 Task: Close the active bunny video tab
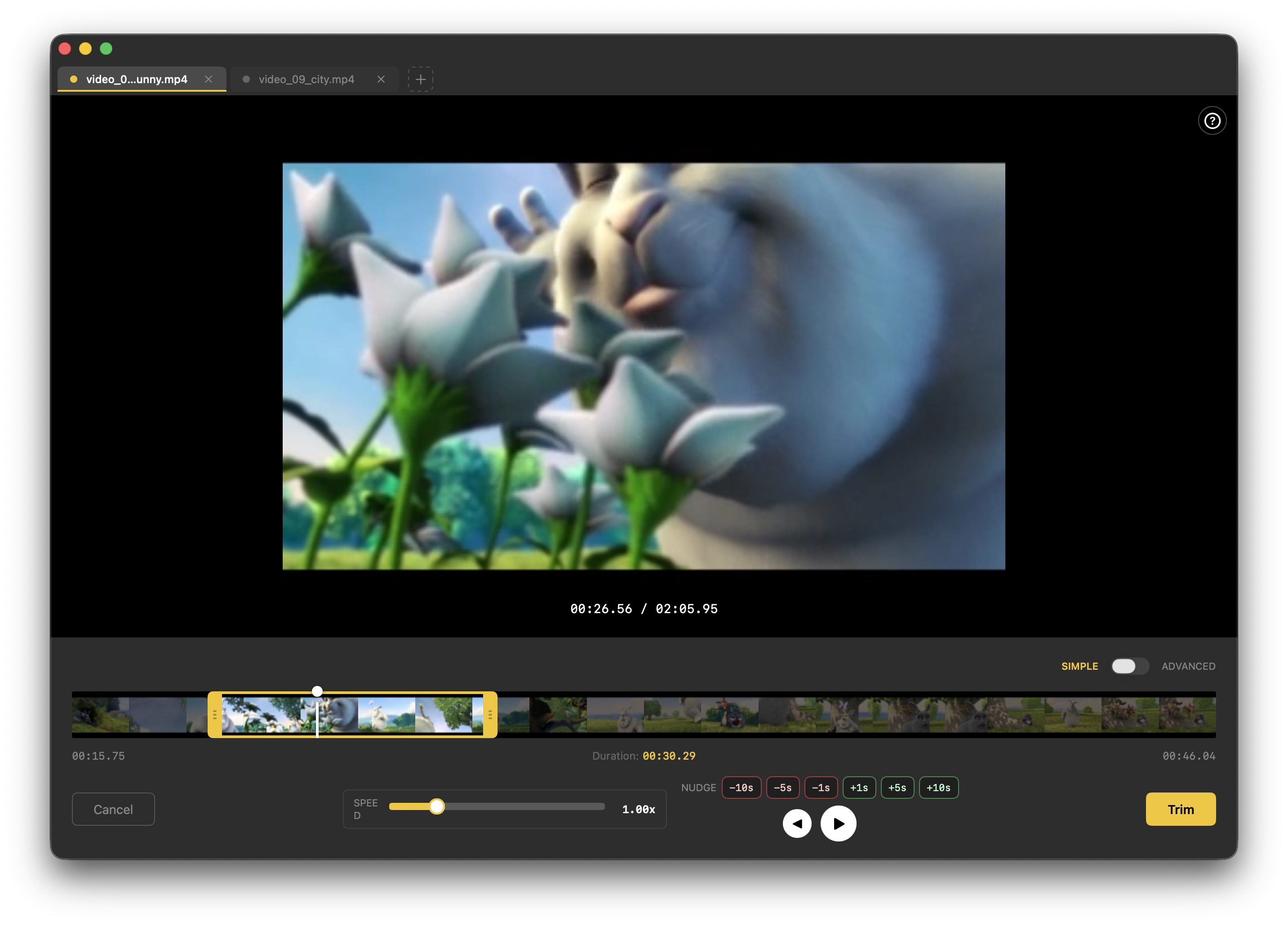[209, 79]
